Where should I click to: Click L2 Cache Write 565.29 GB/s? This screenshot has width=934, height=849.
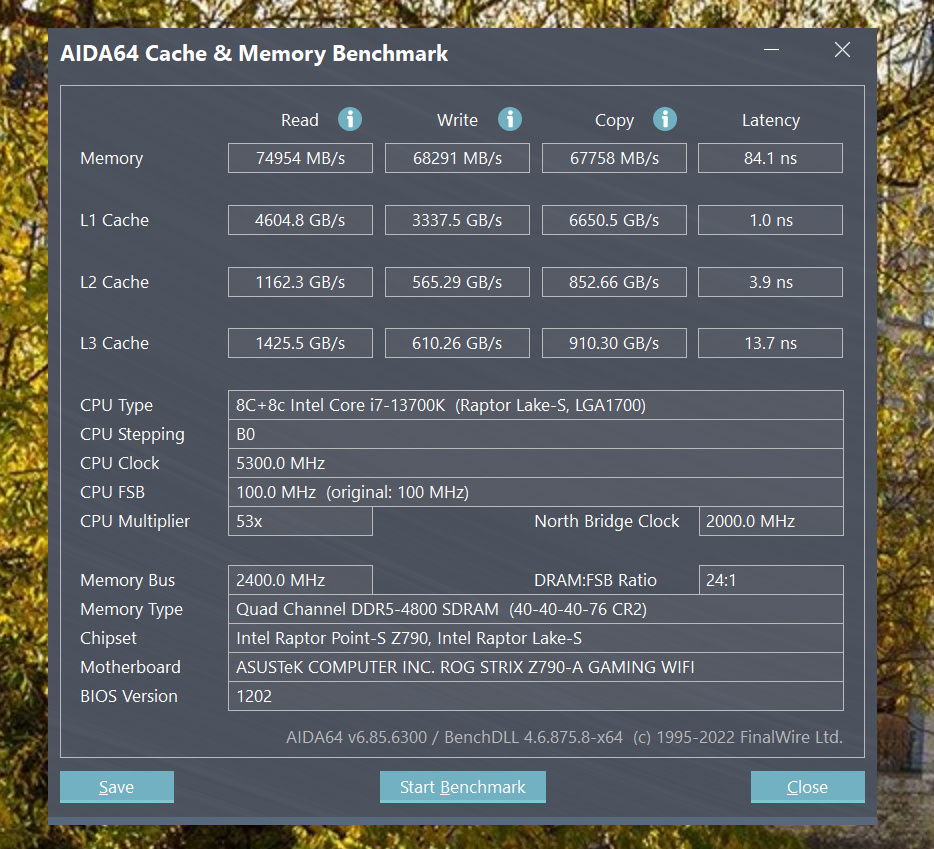click(x=457, y=282)
